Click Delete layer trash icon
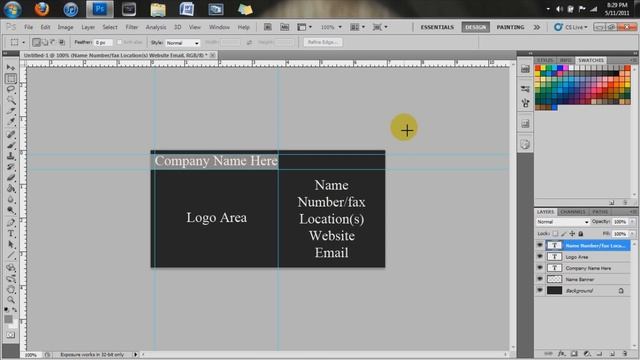 click(625, 353)
